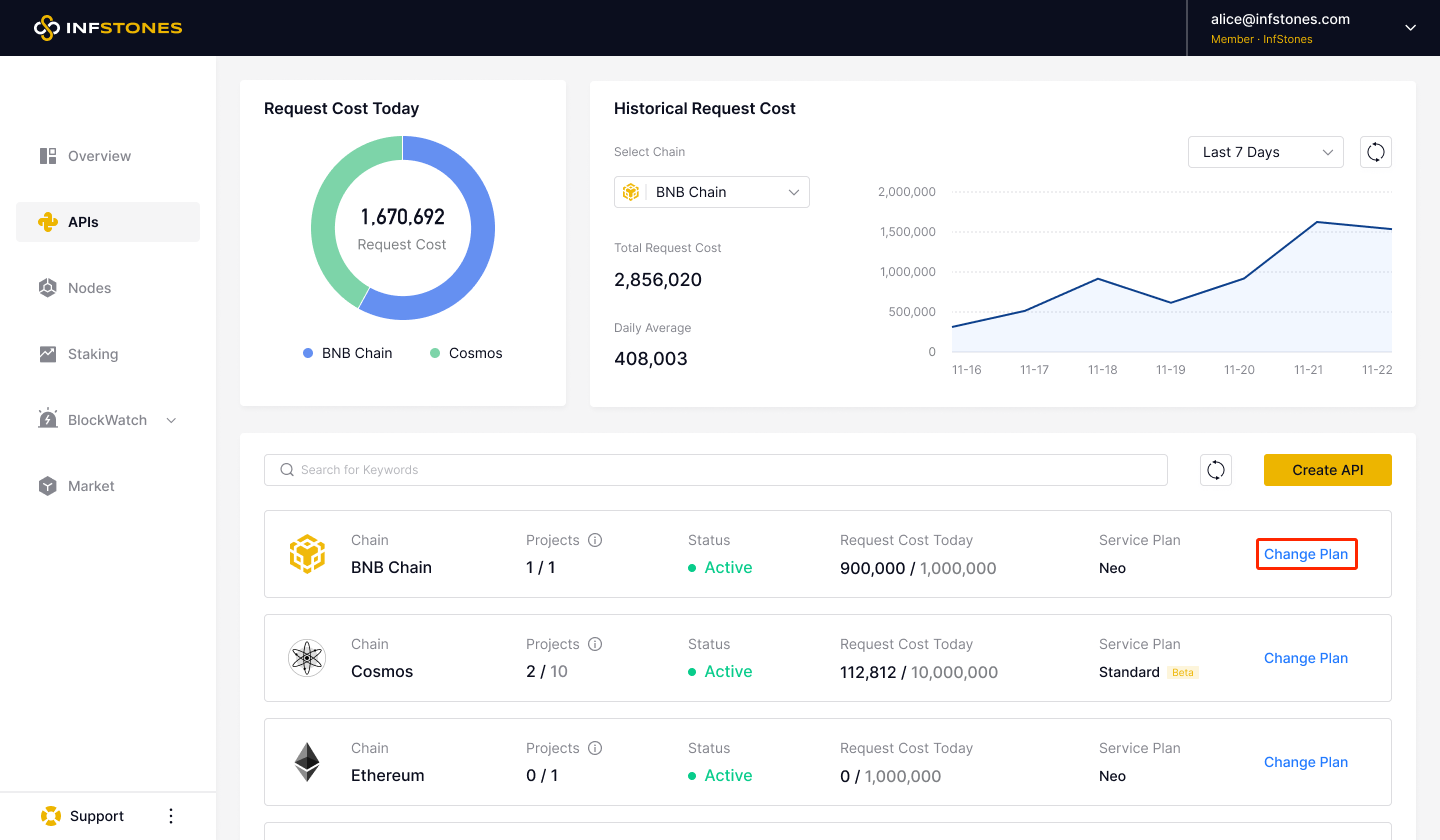
Task: Click the 1,670,692 Request Cost value
Action: (403, 217)
